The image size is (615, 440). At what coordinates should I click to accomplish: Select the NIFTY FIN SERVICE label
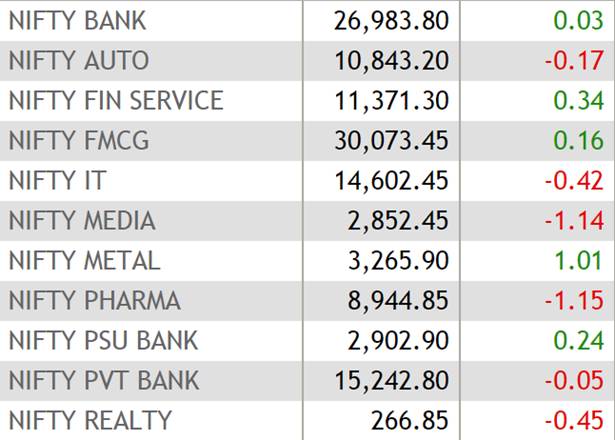tap(115, 101)
